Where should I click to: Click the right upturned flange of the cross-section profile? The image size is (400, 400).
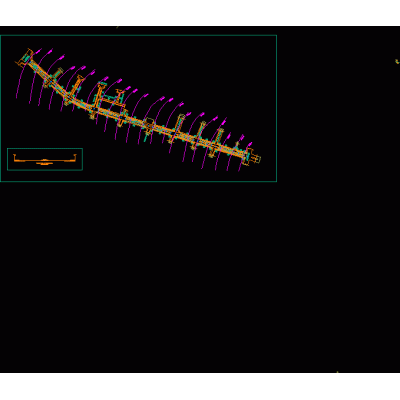point(76,157)
